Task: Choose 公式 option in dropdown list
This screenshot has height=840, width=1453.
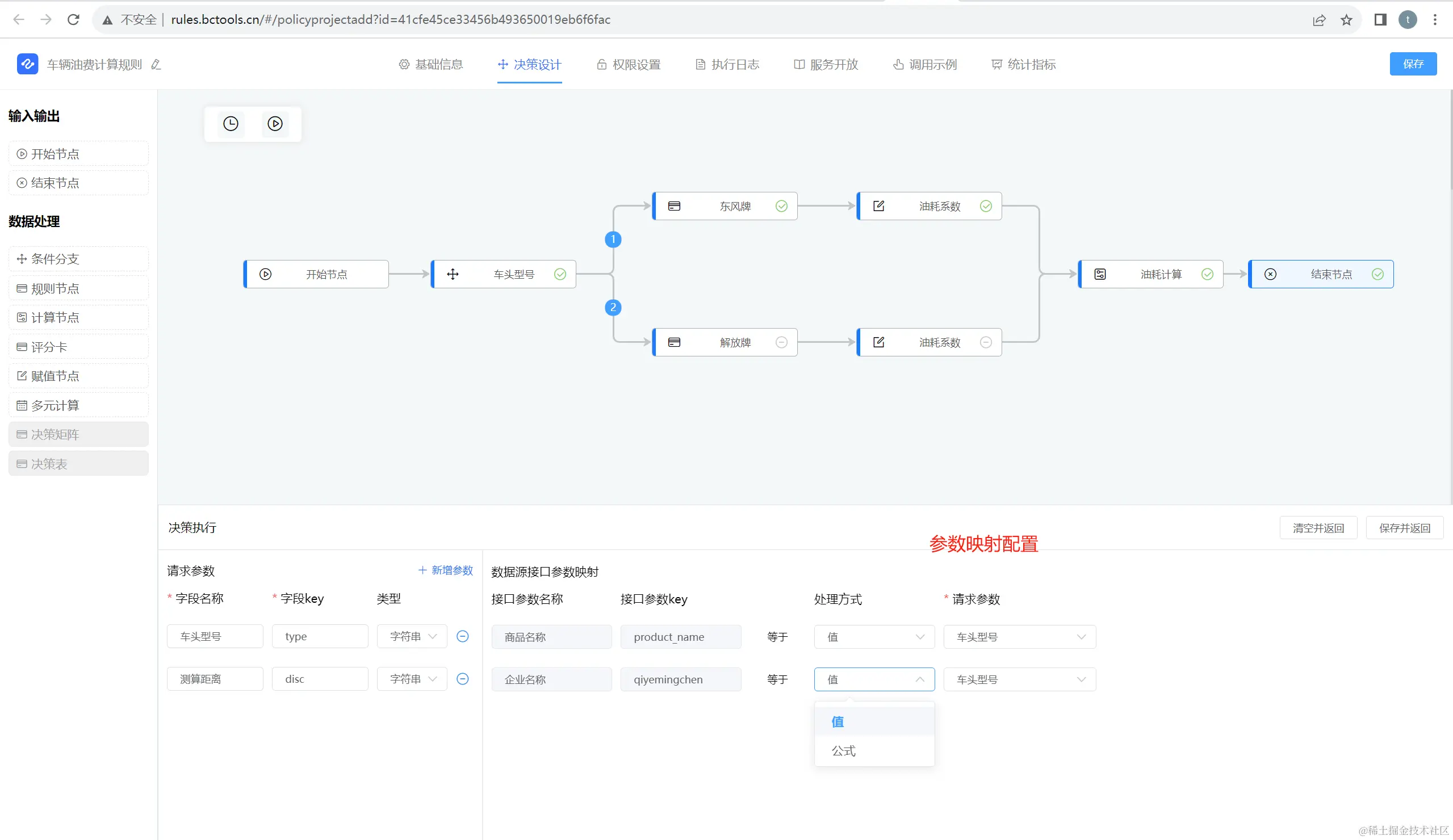Action: click(844, 751)
